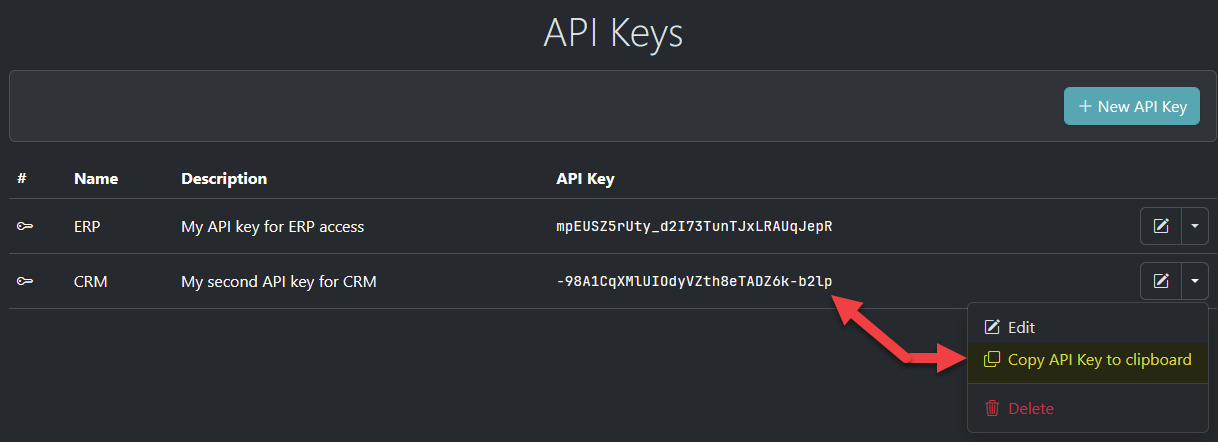Choose Edit from the context menu
Image resolution: width=1218 pixels, height=442 pixels.
1021,327
